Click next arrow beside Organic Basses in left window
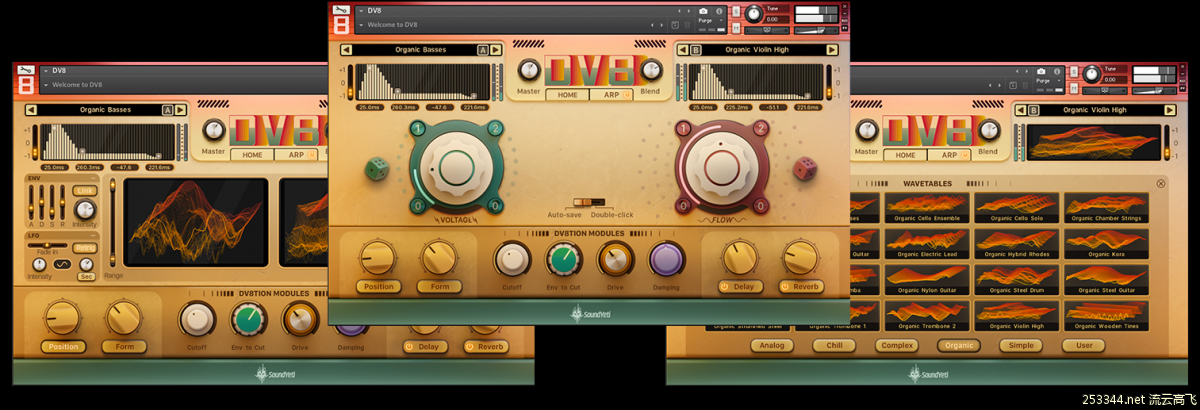The image size is (1200, 410). pos(181,110)
